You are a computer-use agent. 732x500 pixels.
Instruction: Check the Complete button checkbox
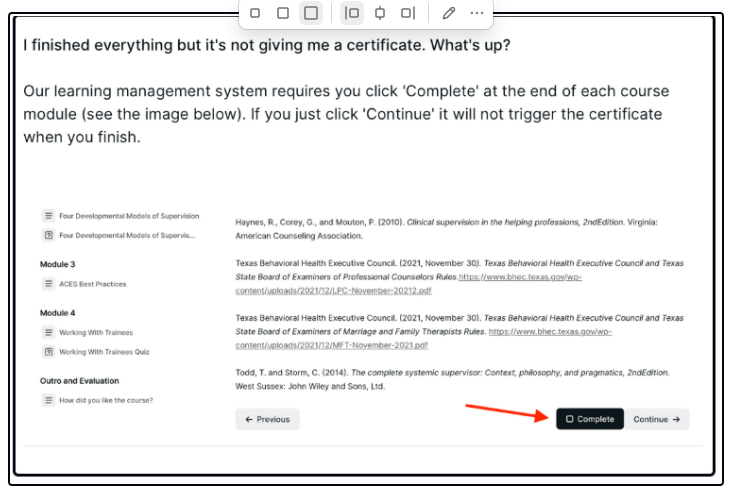coord(570,419)
